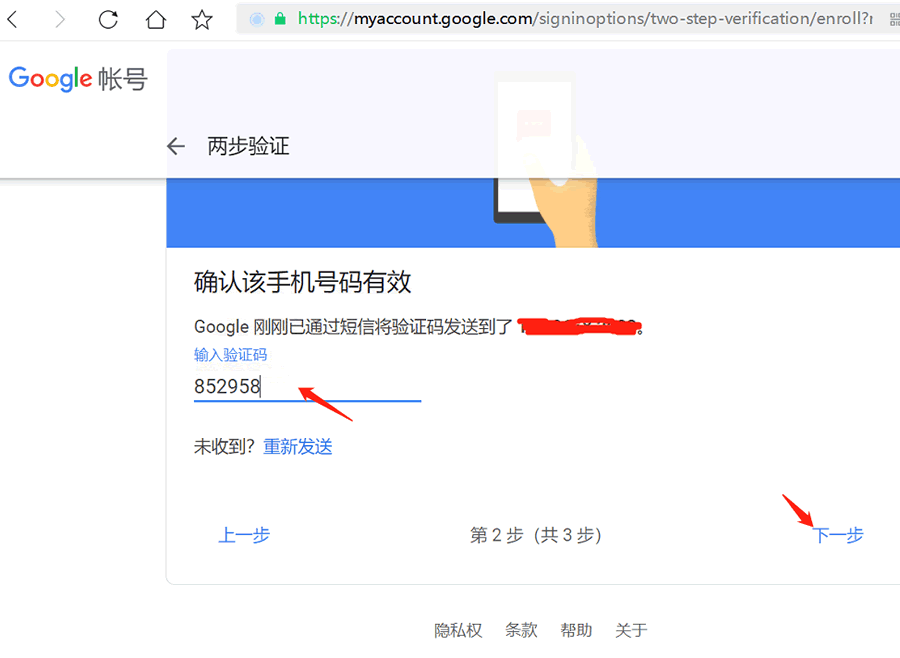
Task: Click the circular site indicator icon left of padlock
Action: [x=257, y=20]
